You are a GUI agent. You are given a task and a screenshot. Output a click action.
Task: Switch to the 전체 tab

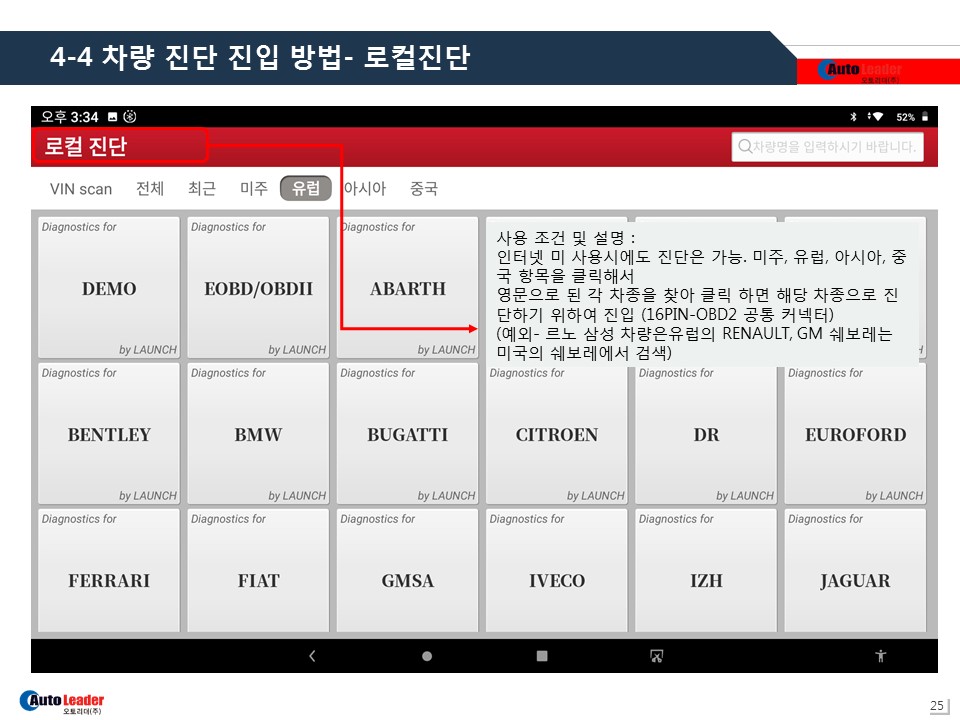click(x=150, y=188)
